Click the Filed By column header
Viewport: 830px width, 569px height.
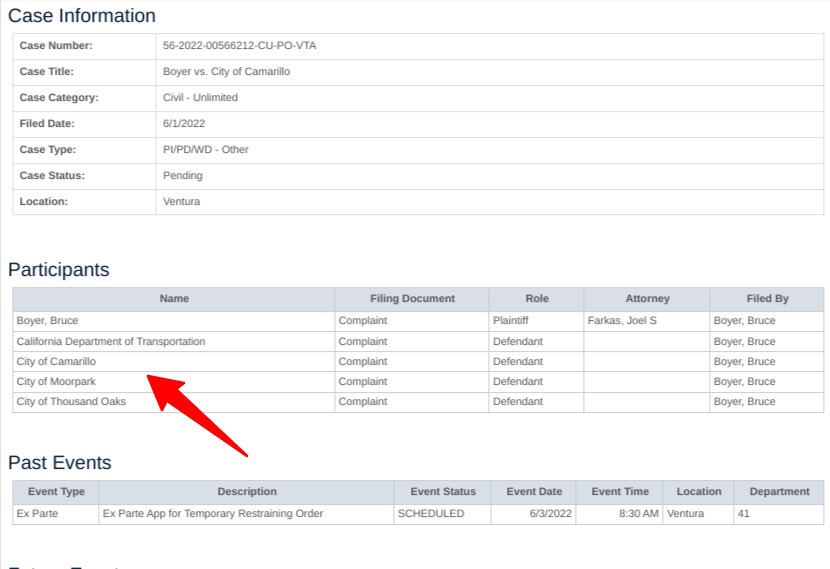tap(768, 299)
